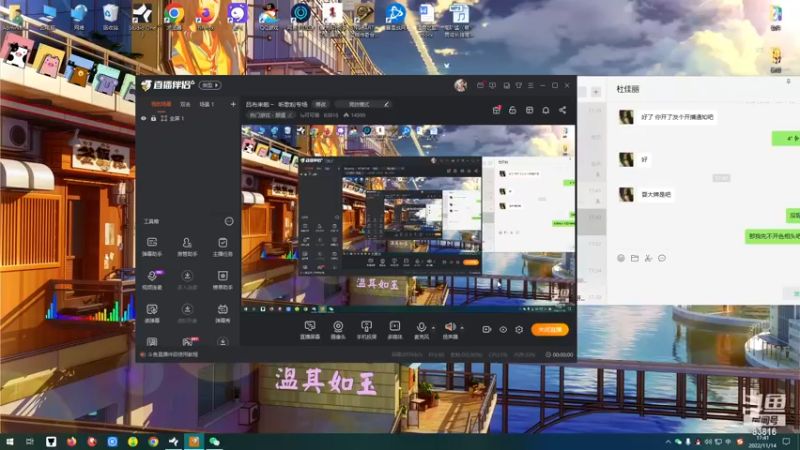This screenshot has height=450, width=800.
Task: Toggle the unlock padlock icon in stream header
Action: pos(513,110)
